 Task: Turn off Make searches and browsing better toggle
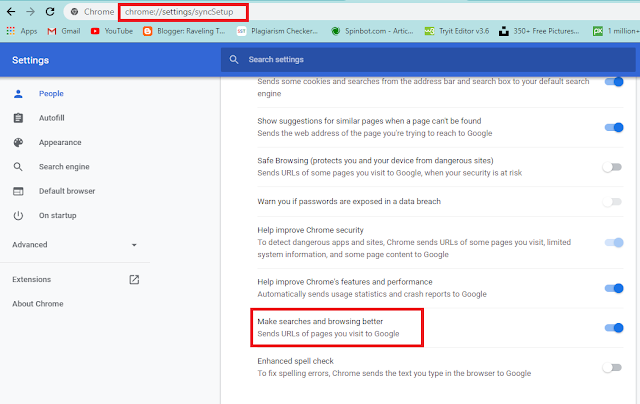coord(614,328)
